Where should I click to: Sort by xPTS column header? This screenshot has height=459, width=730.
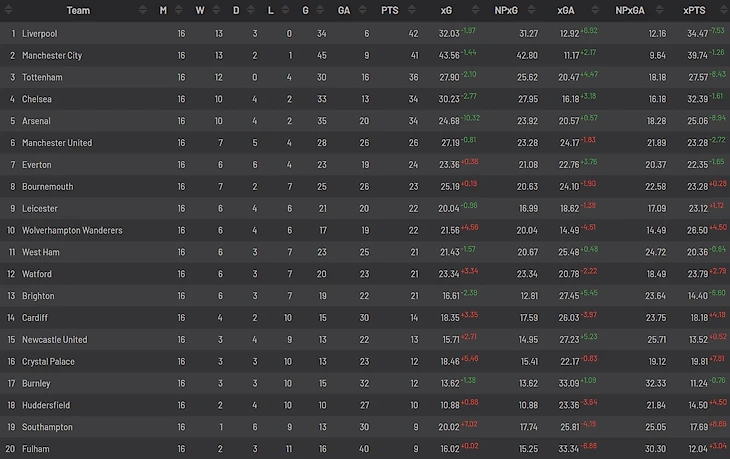(693, 11)
